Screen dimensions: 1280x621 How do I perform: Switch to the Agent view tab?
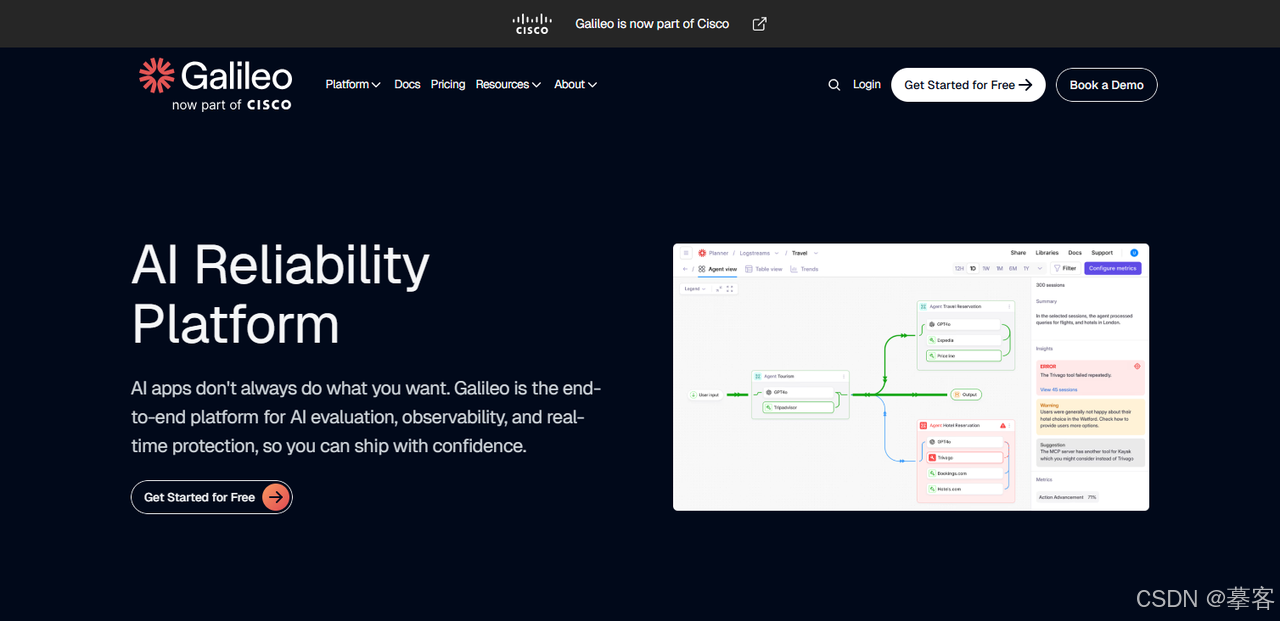[x=718, y=269]
